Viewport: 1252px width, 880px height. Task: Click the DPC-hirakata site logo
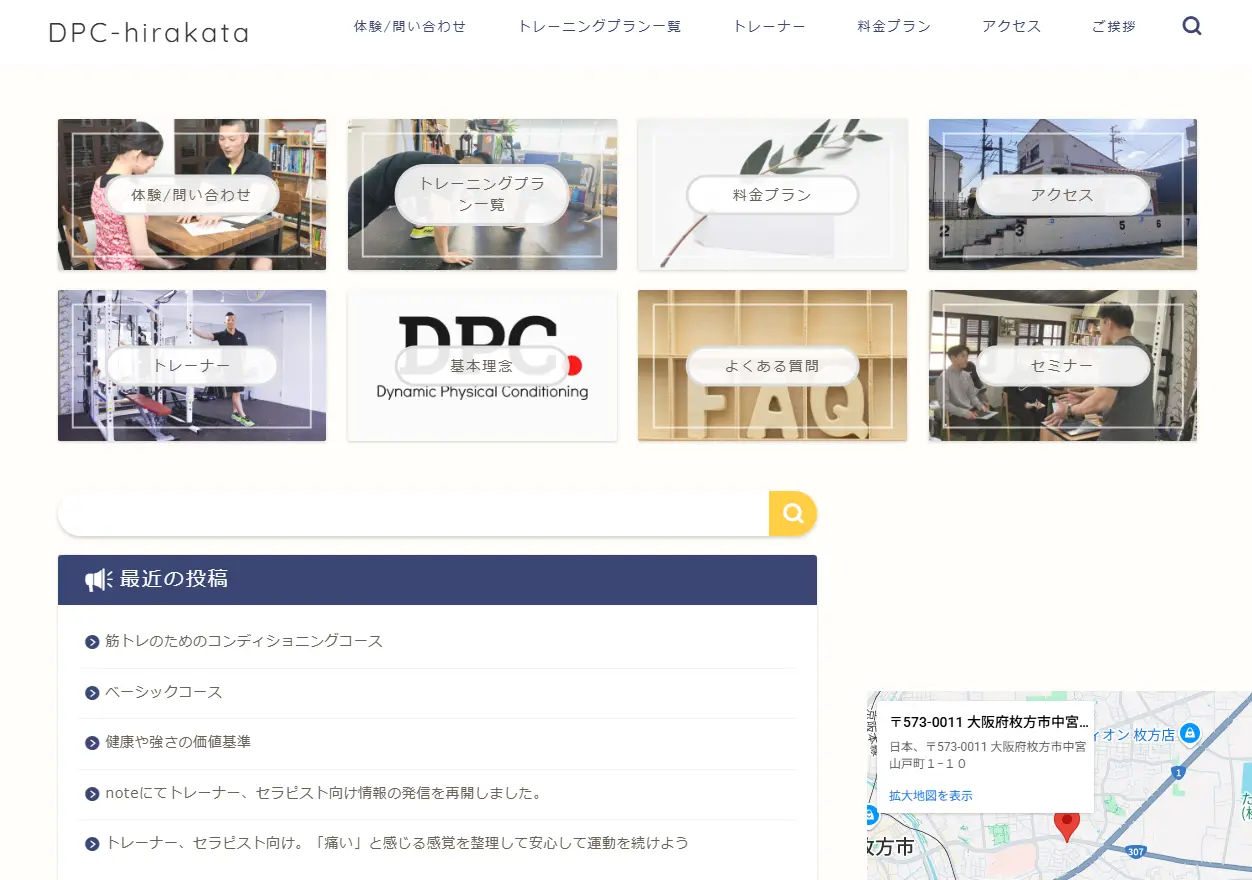coord(149,32)
